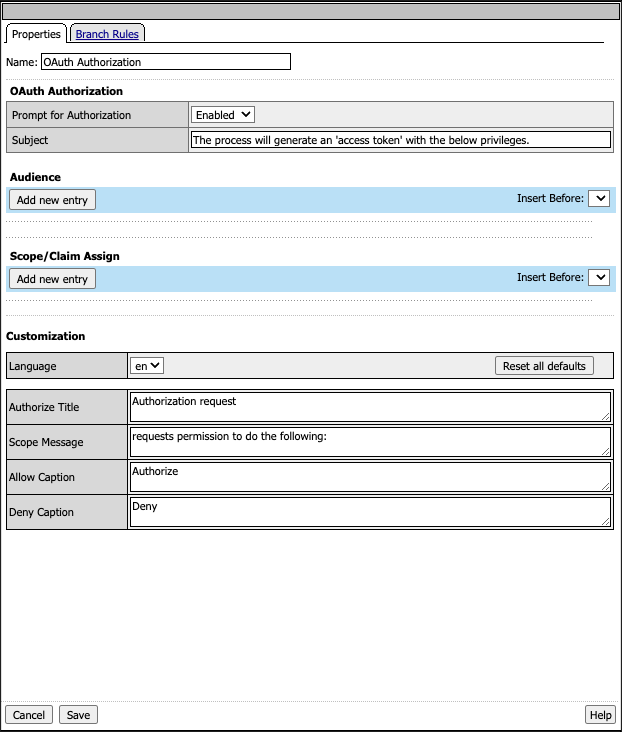Click the Allow Caption text area
The height and width of the screenshot is (732, 622).
(370, 477)
